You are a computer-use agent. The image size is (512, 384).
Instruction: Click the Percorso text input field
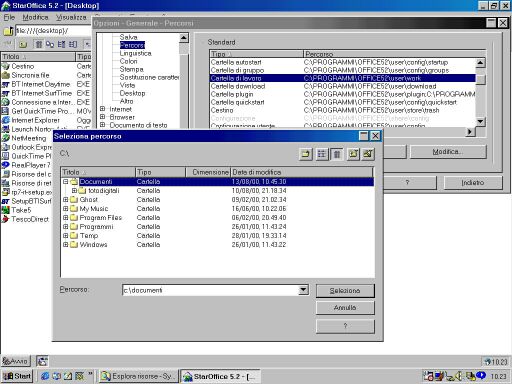tap(211, 290)
